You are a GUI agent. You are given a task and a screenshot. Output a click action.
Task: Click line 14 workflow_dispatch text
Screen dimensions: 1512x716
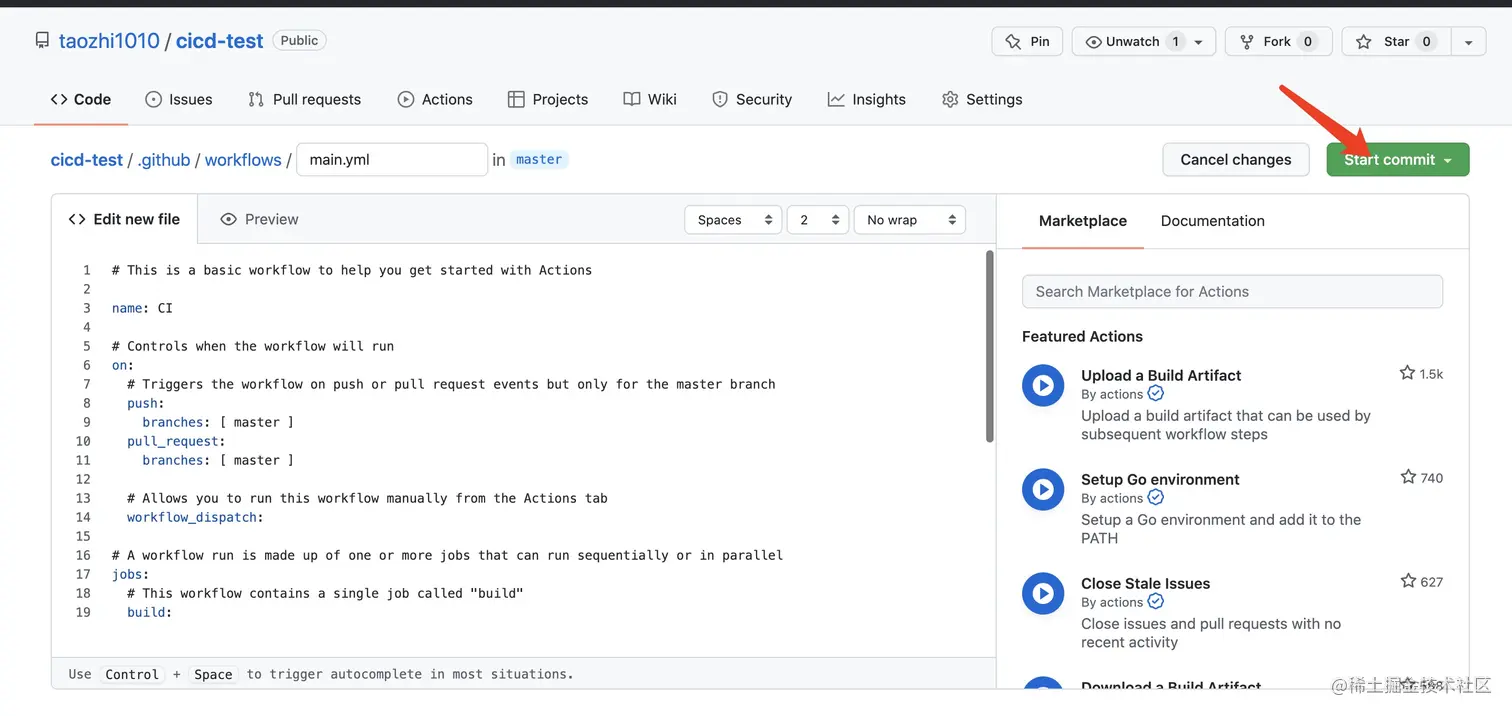(195, 517)
